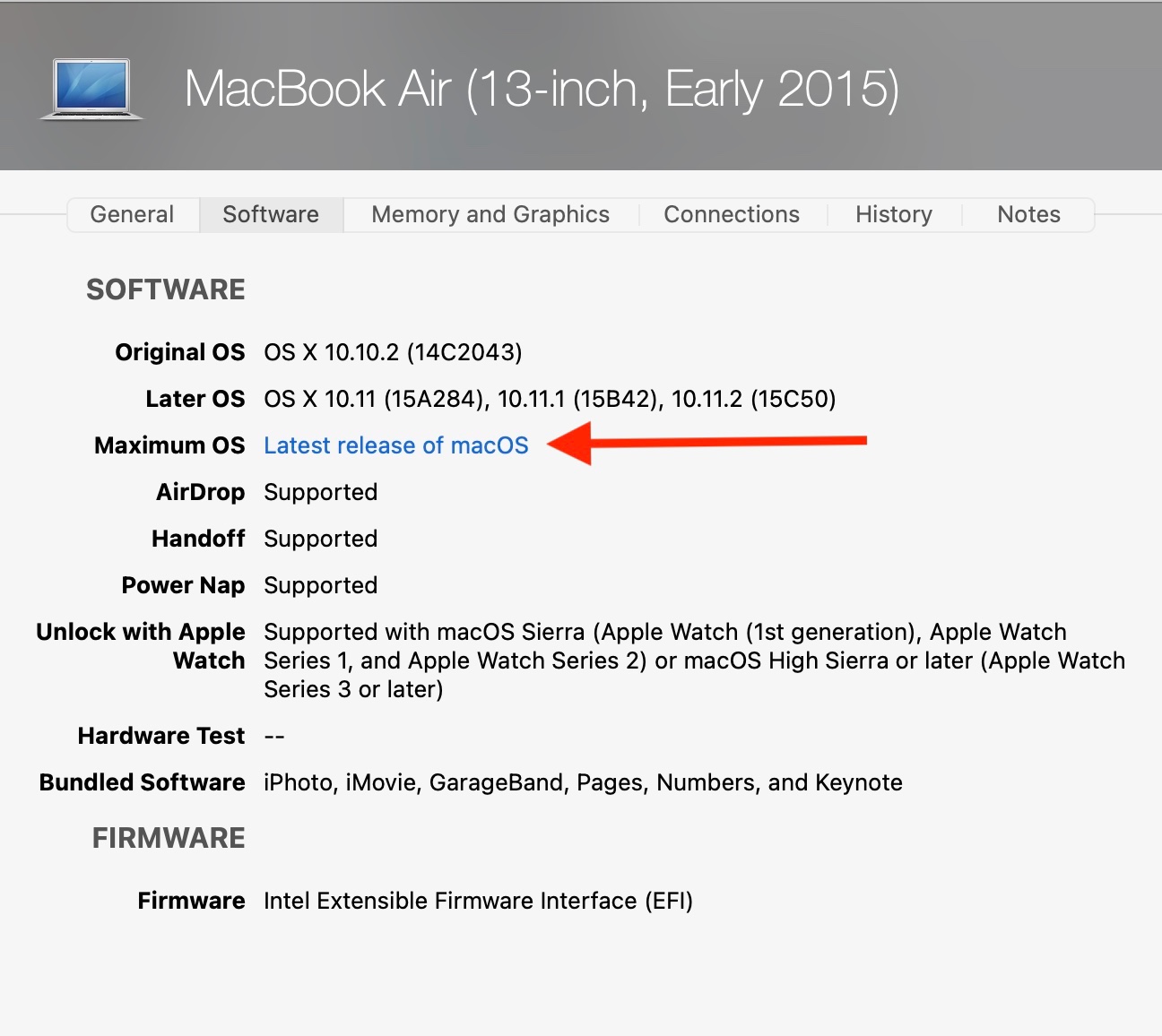Open the Memory and Graphics tab
The height and width of the screenshot is (1036, 1162).
tap(490, 215)
